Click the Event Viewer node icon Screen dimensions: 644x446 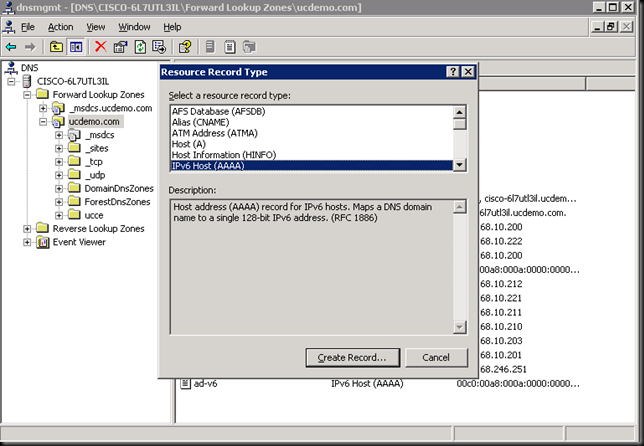pos(43,242)
